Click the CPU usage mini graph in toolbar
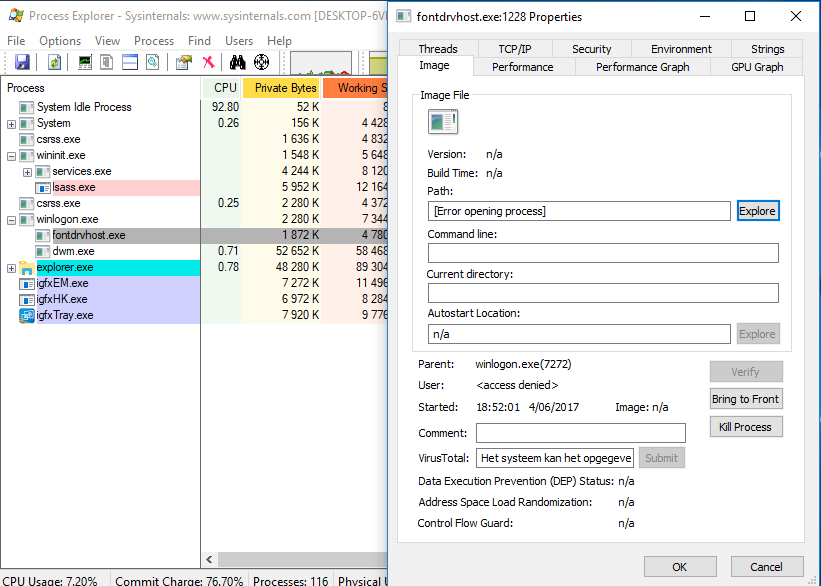 (x=320, y=63)
